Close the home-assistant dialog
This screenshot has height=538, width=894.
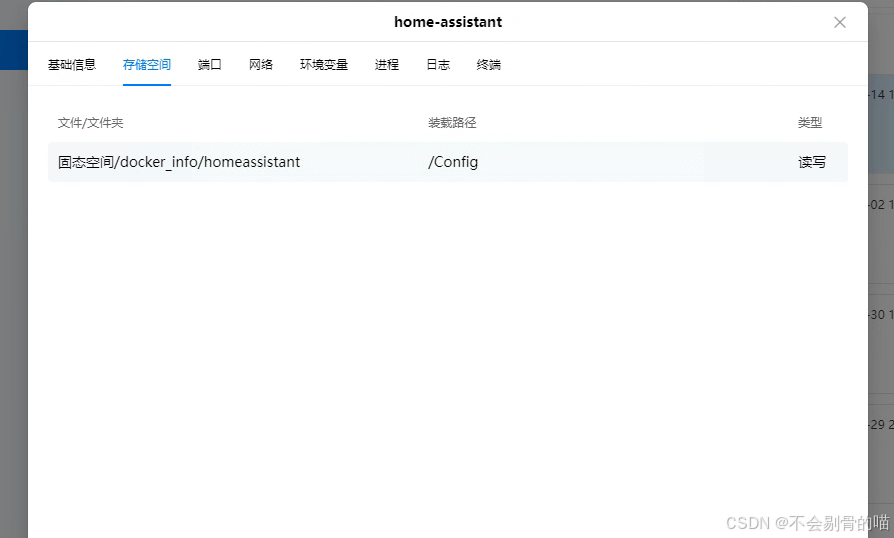coord(839,22)
